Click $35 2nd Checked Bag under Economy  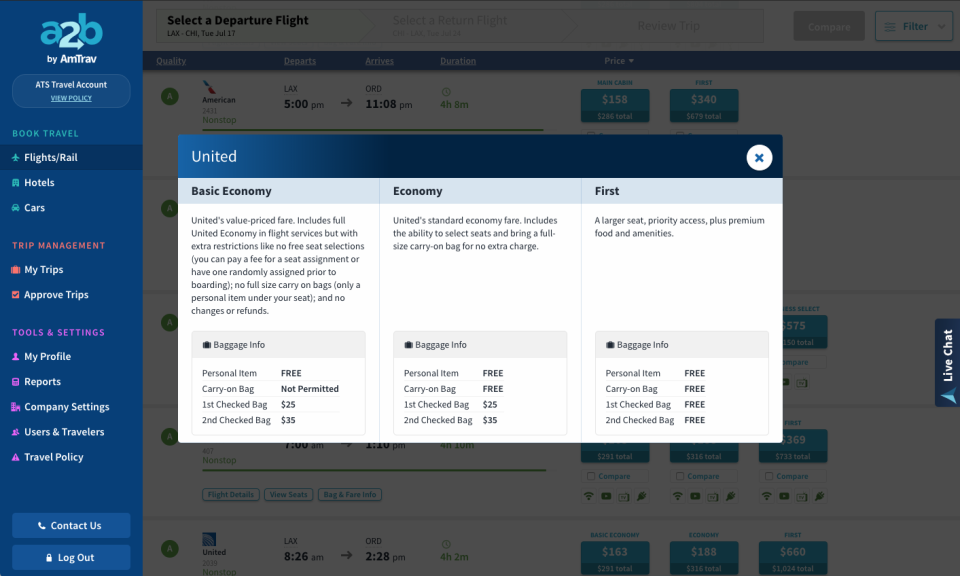[490, 420]
